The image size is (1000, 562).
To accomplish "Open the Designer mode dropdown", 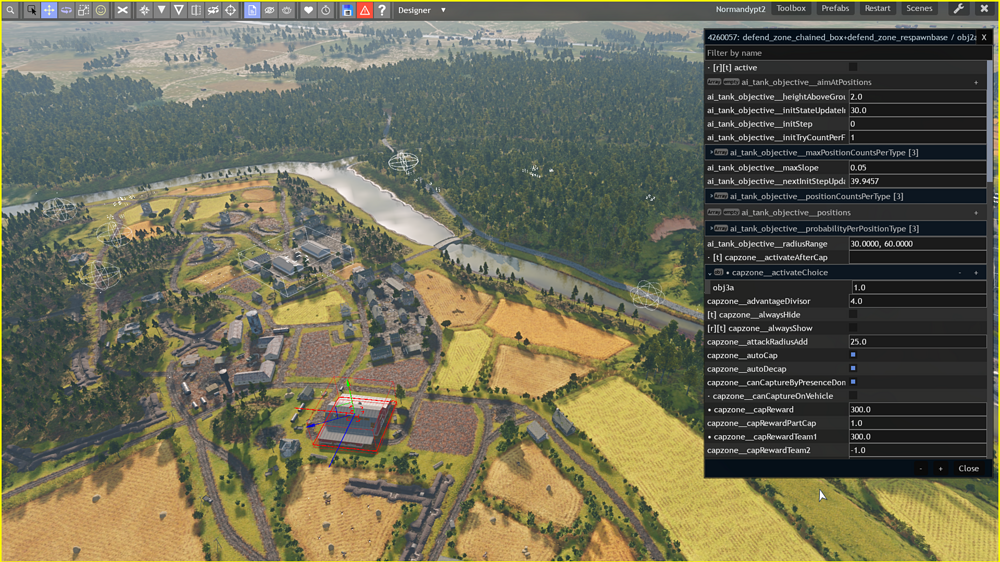I will click(422, 10).
